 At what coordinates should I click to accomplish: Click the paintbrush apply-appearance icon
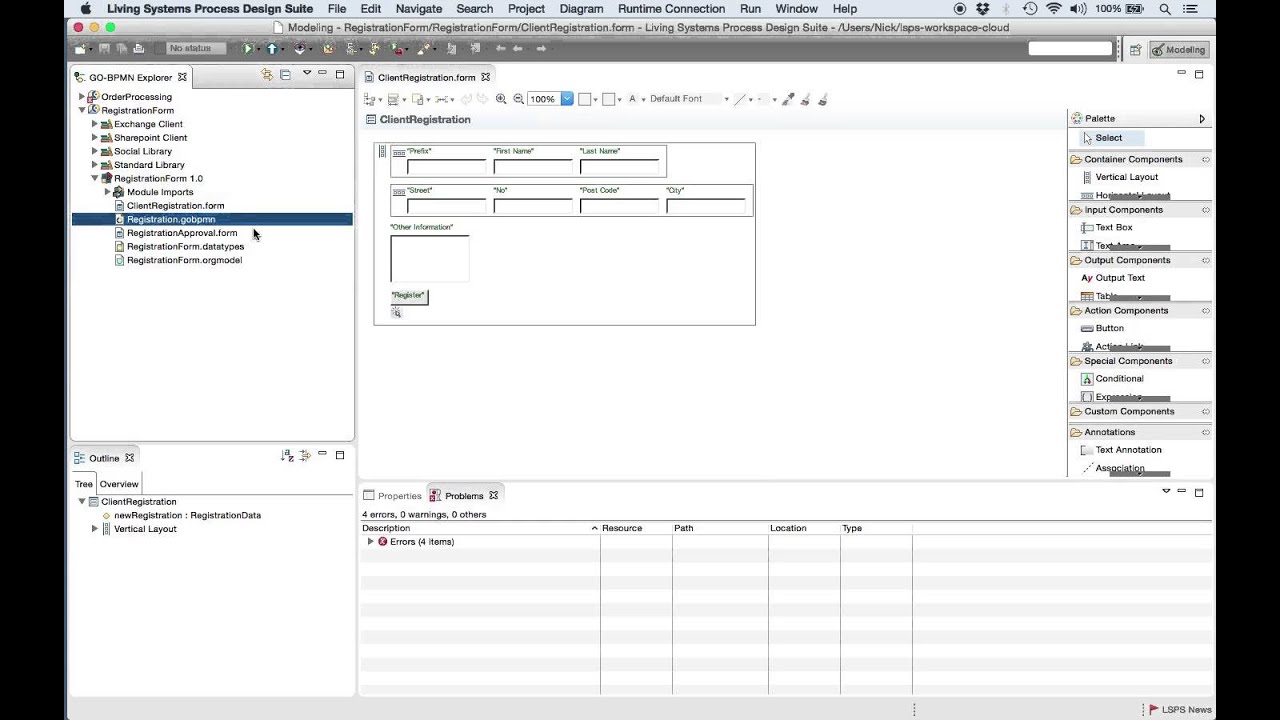point(805,99)
